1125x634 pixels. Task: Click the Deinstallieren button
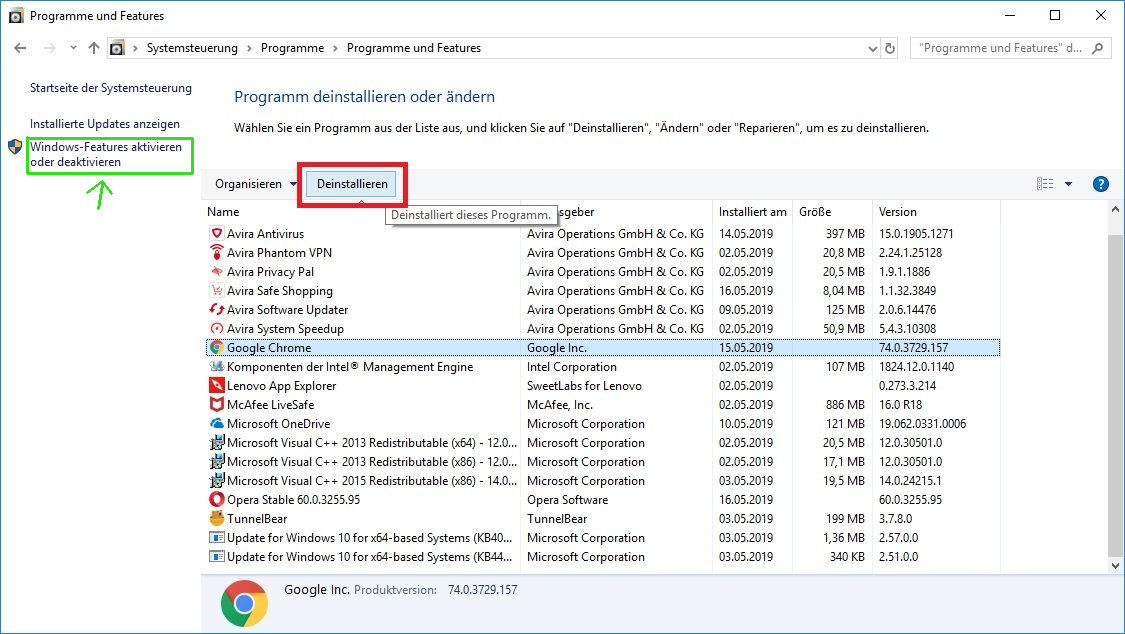pyautogui.click(x=352, y=184)
